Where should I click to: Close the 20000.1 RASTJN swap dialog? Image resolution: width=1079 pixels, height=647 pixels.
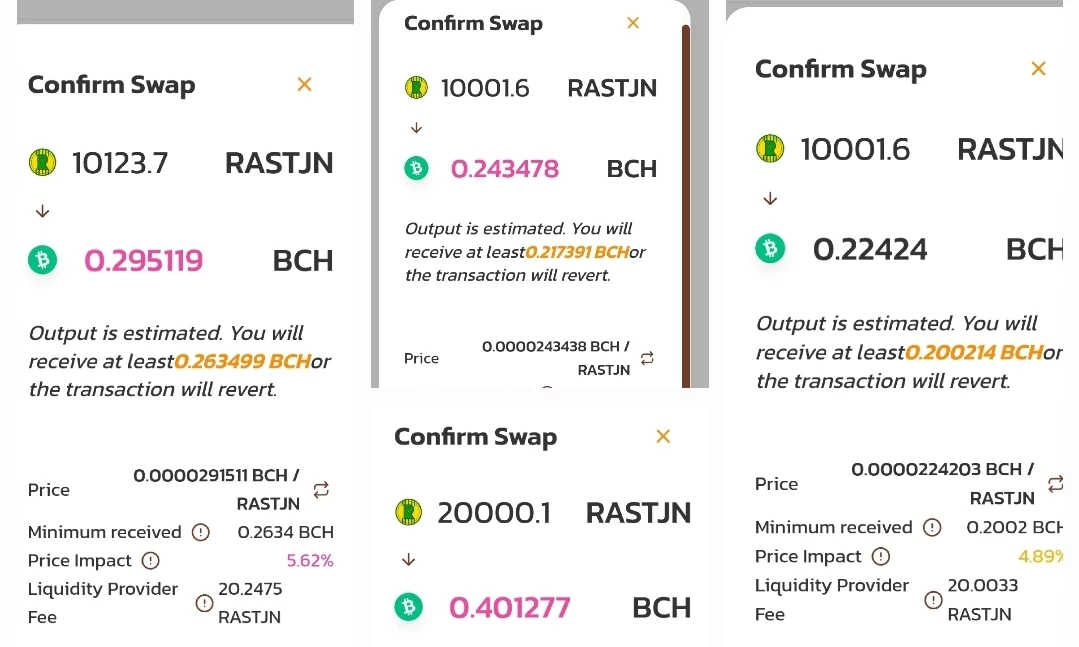663,436
